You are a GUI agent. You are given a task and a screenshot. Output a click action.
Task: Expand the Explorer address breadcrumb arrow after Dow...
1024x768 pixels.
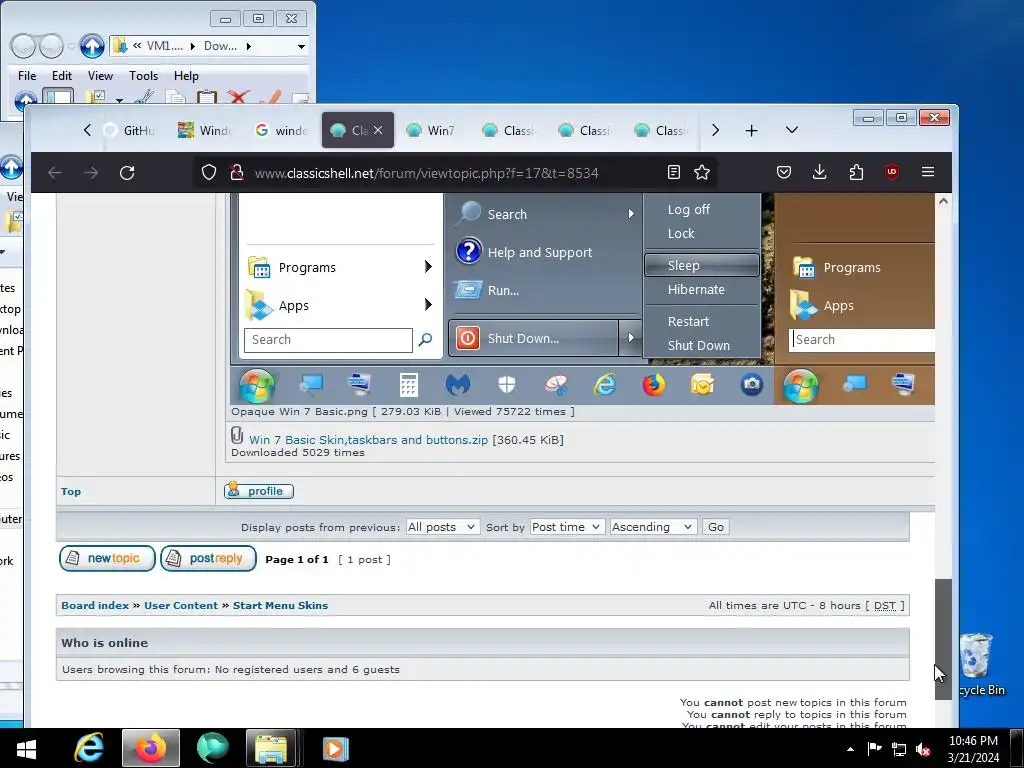[249, 46]
